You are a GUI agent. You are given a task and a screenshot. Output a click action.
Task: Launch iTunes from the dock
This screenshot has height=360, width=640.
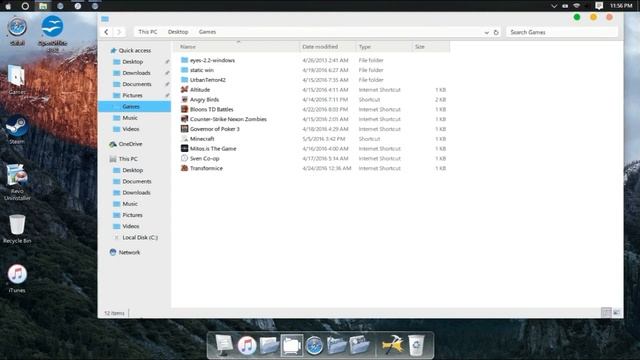(247, 345)
